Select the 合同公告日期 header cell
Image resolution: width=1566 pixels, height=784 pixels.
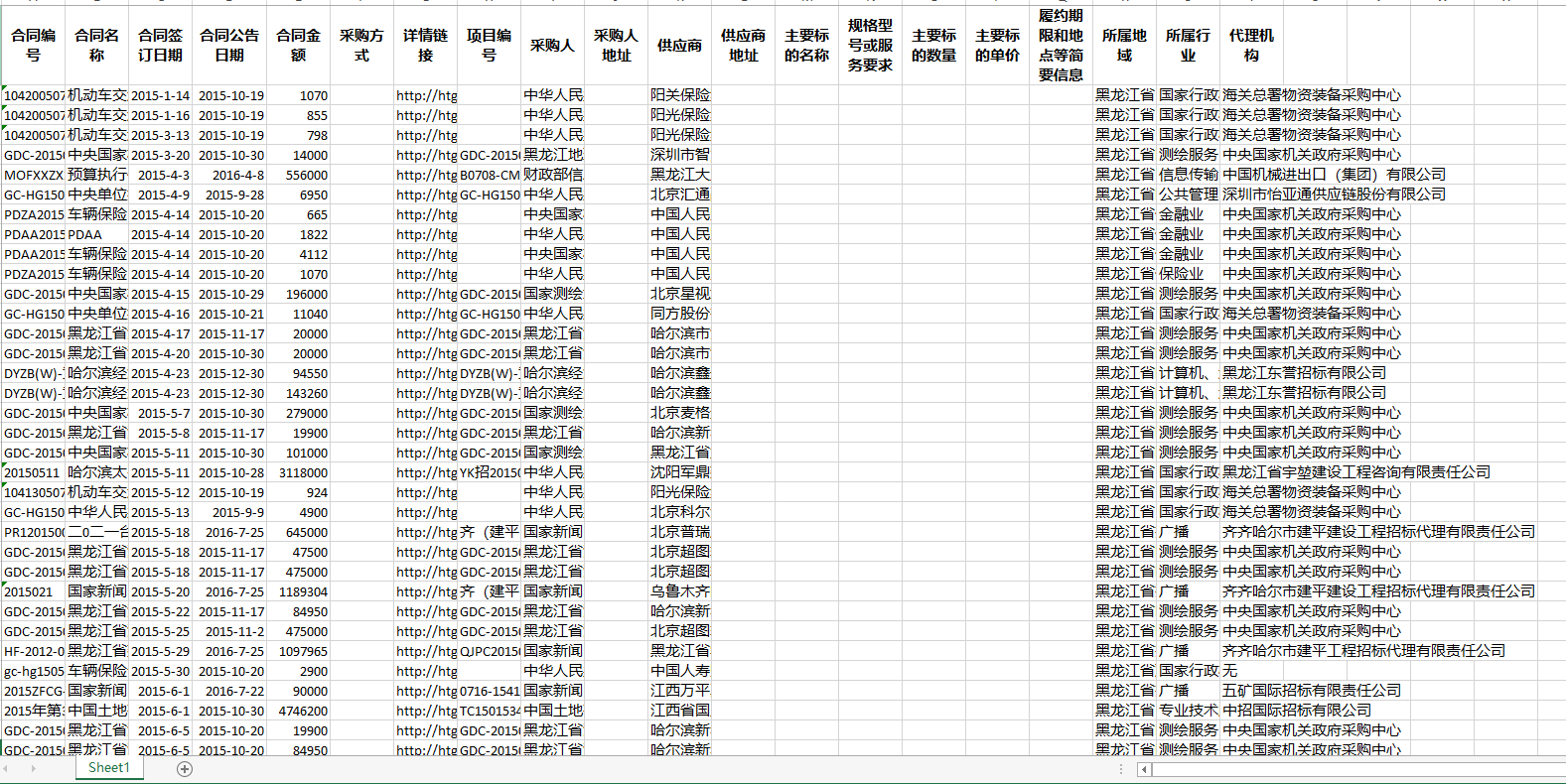tap(229, 46)
